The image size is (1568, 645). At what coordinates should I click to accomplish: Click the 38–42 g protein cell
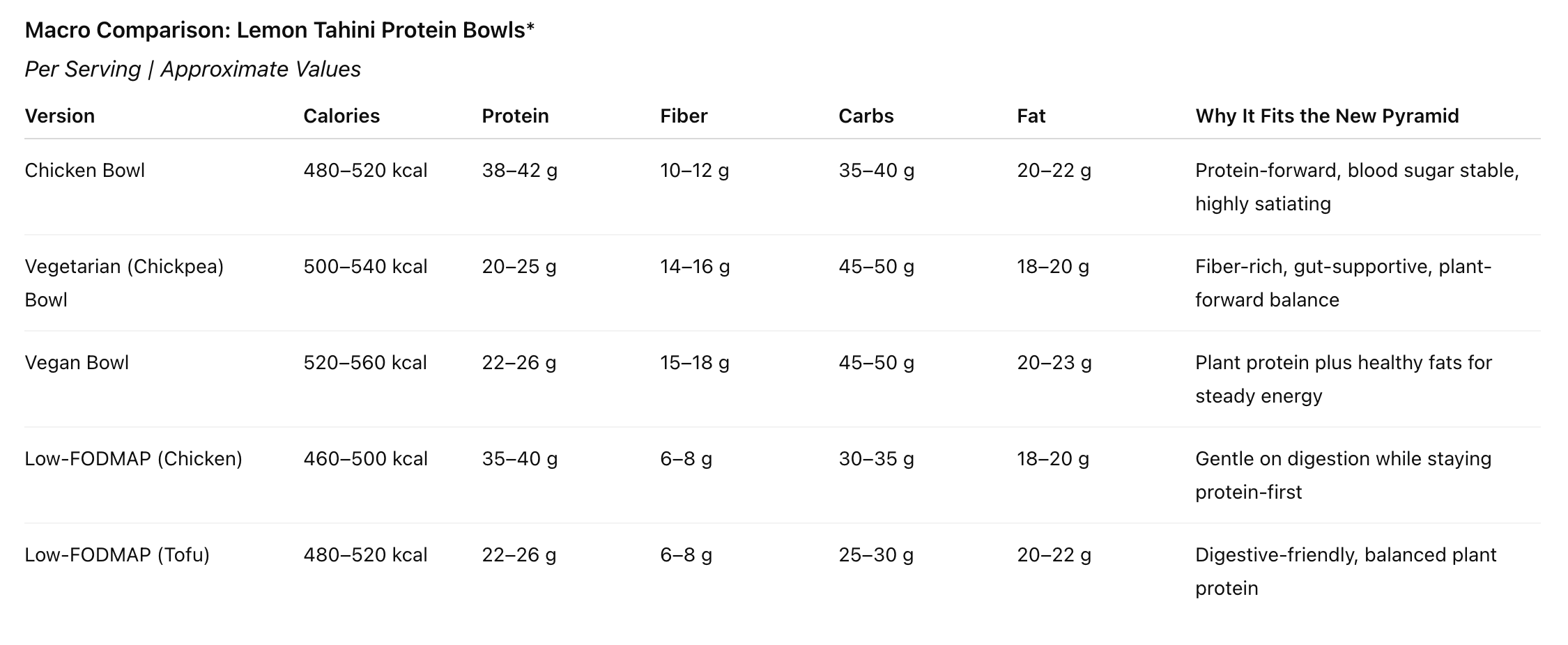point(519,171)
